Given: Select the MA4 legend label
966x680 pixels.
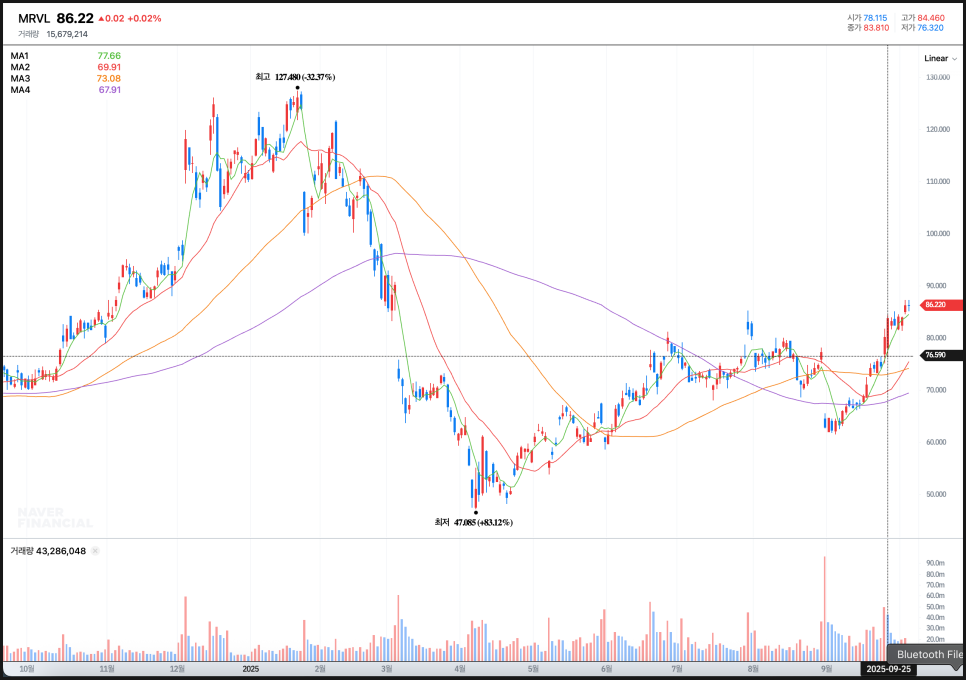Looking at the screenshot, I should [x=20, y=90].
